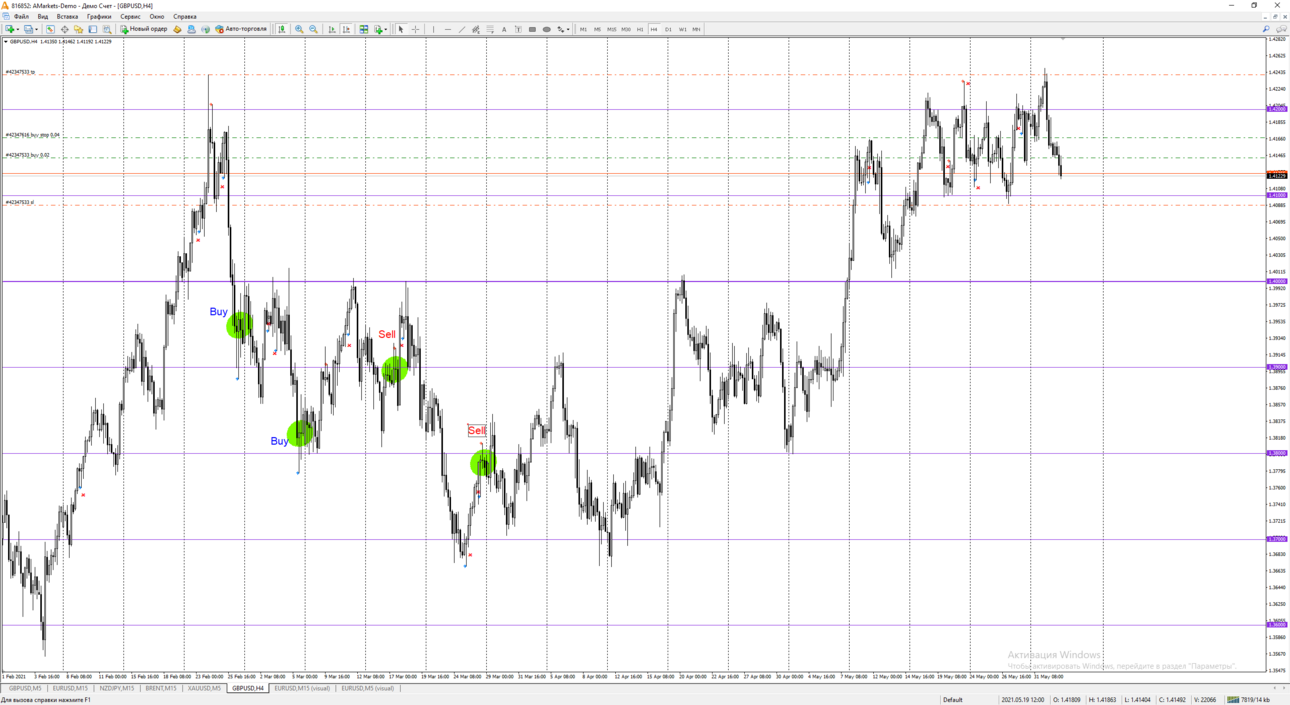The width and height of the screenshot is (1290, 705).
Task: Click the Новый ордер button
Action: [x=144, y=29]
